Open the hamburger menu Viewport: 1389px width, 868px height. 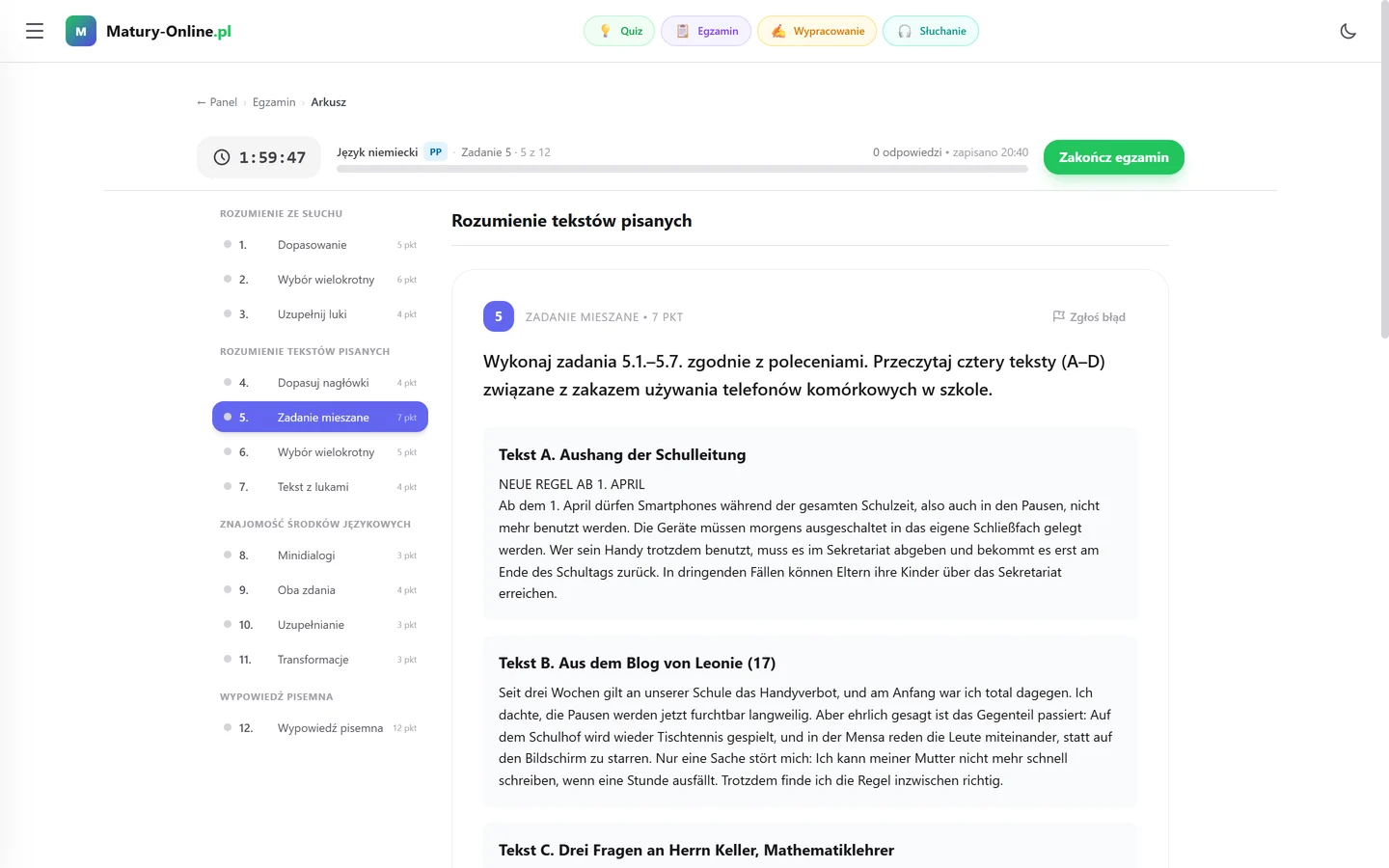point(35,31)
